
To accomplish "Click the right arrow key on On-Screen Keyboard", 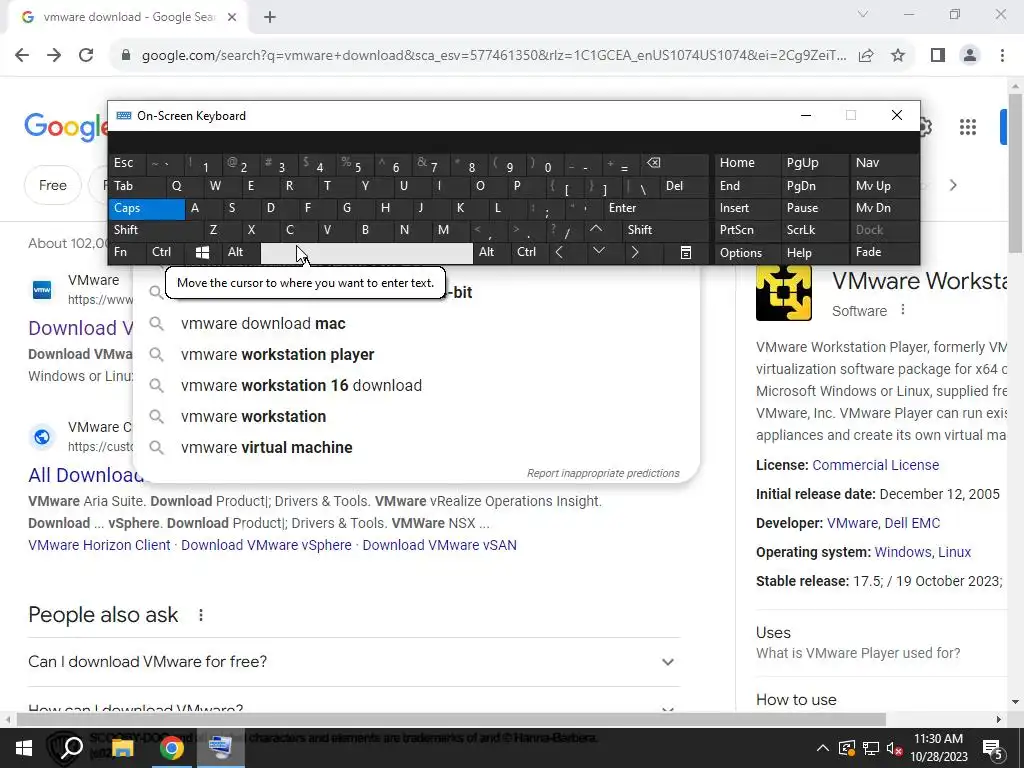I will coord(634,253).
